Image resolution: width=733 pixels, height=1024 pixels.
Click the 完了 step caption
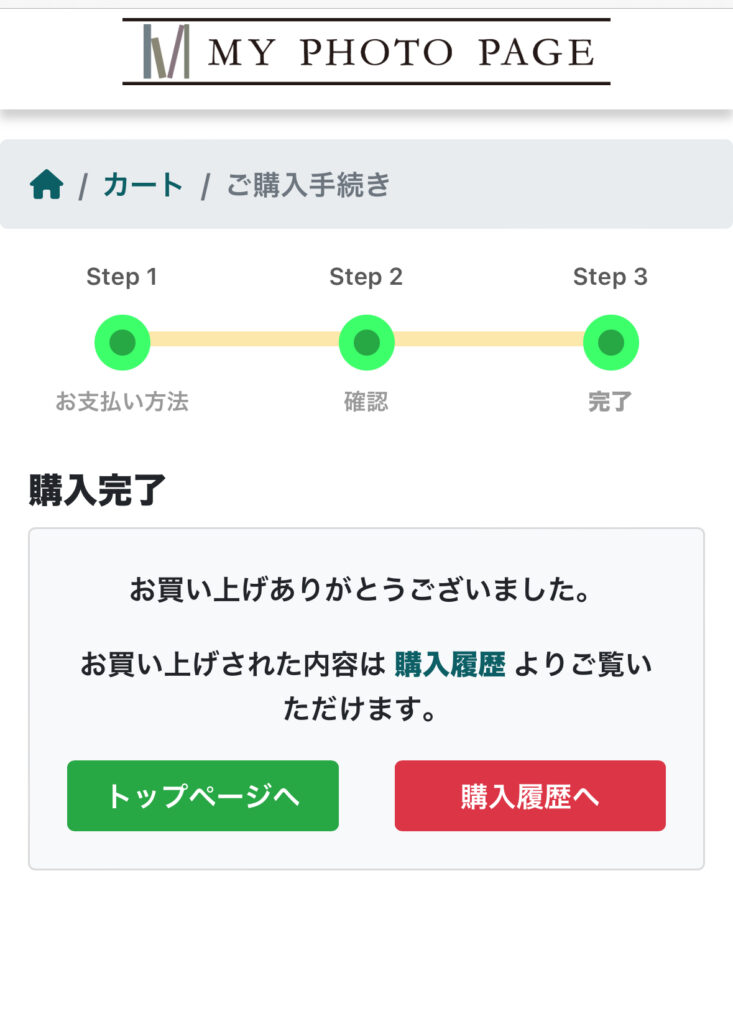click(610, 402)
